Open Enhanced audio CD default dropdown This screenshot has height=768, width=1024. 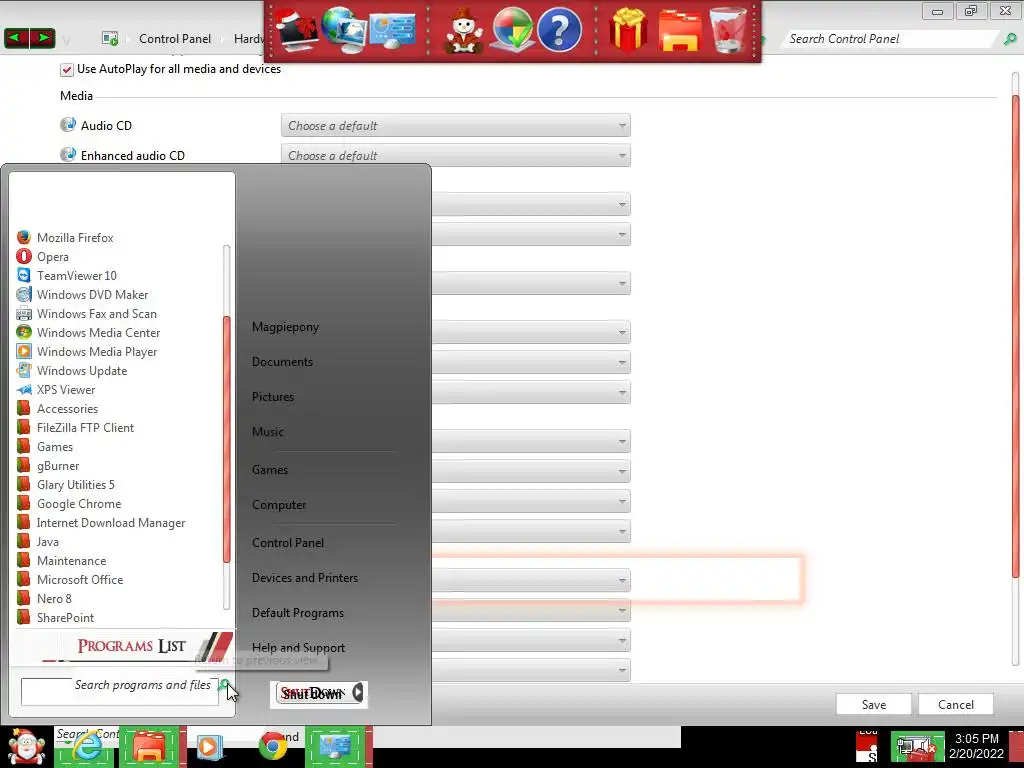point(455,155)
